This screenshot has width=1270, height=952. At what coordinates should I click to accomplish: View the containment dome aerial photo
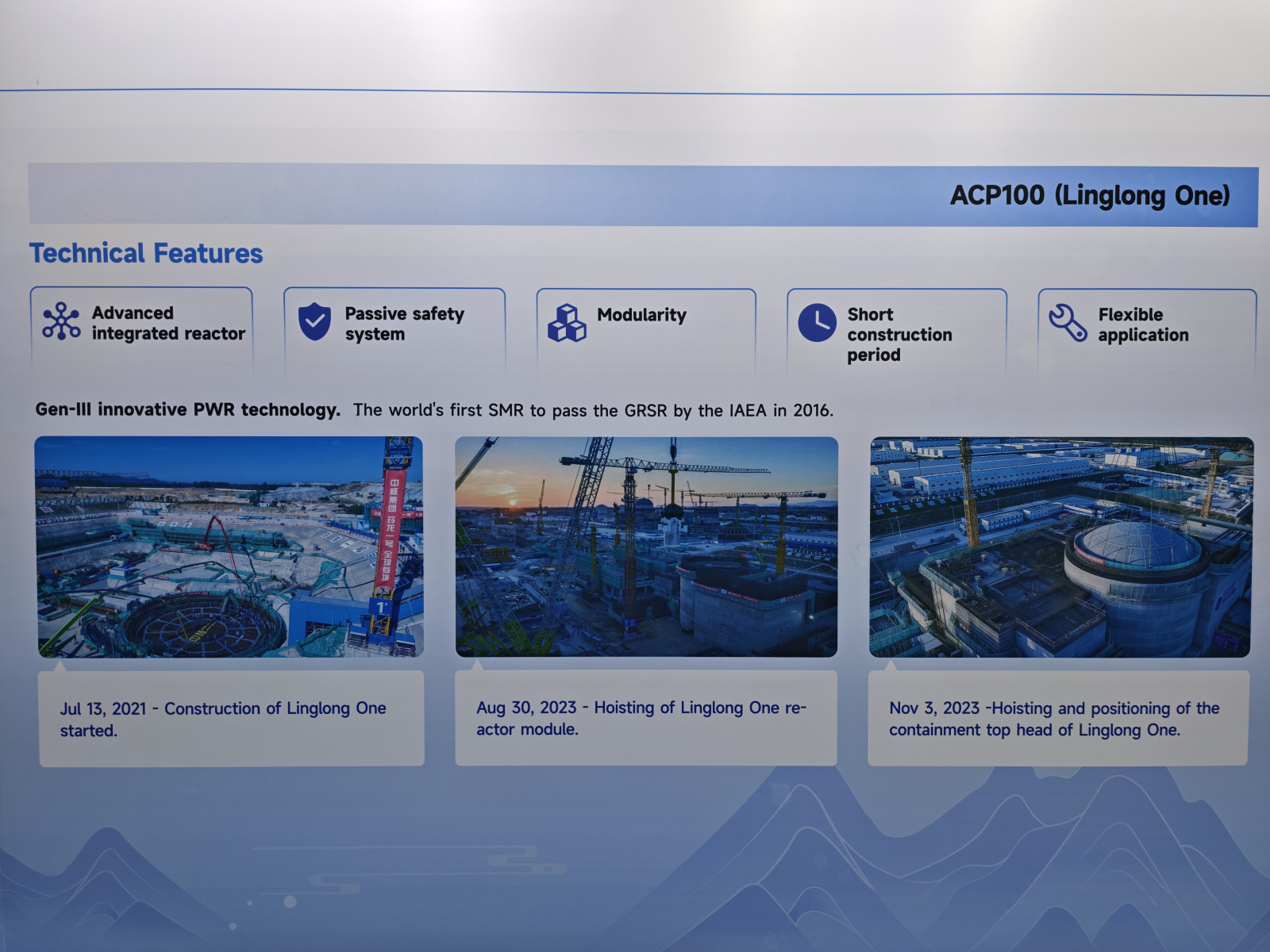click(x=1060, y=547)
